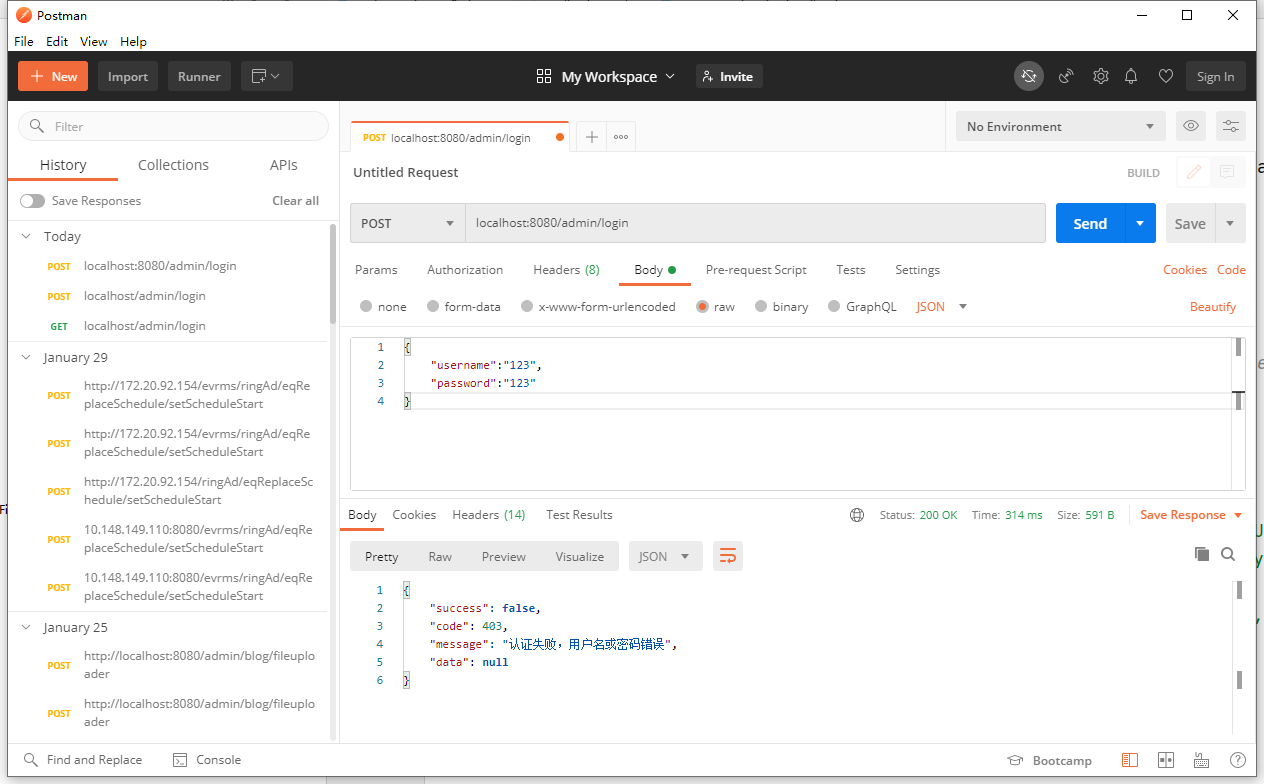Click the pencil build mode icon
Viewport: 1264px width, 784px height.
(x=1193, y=172)
